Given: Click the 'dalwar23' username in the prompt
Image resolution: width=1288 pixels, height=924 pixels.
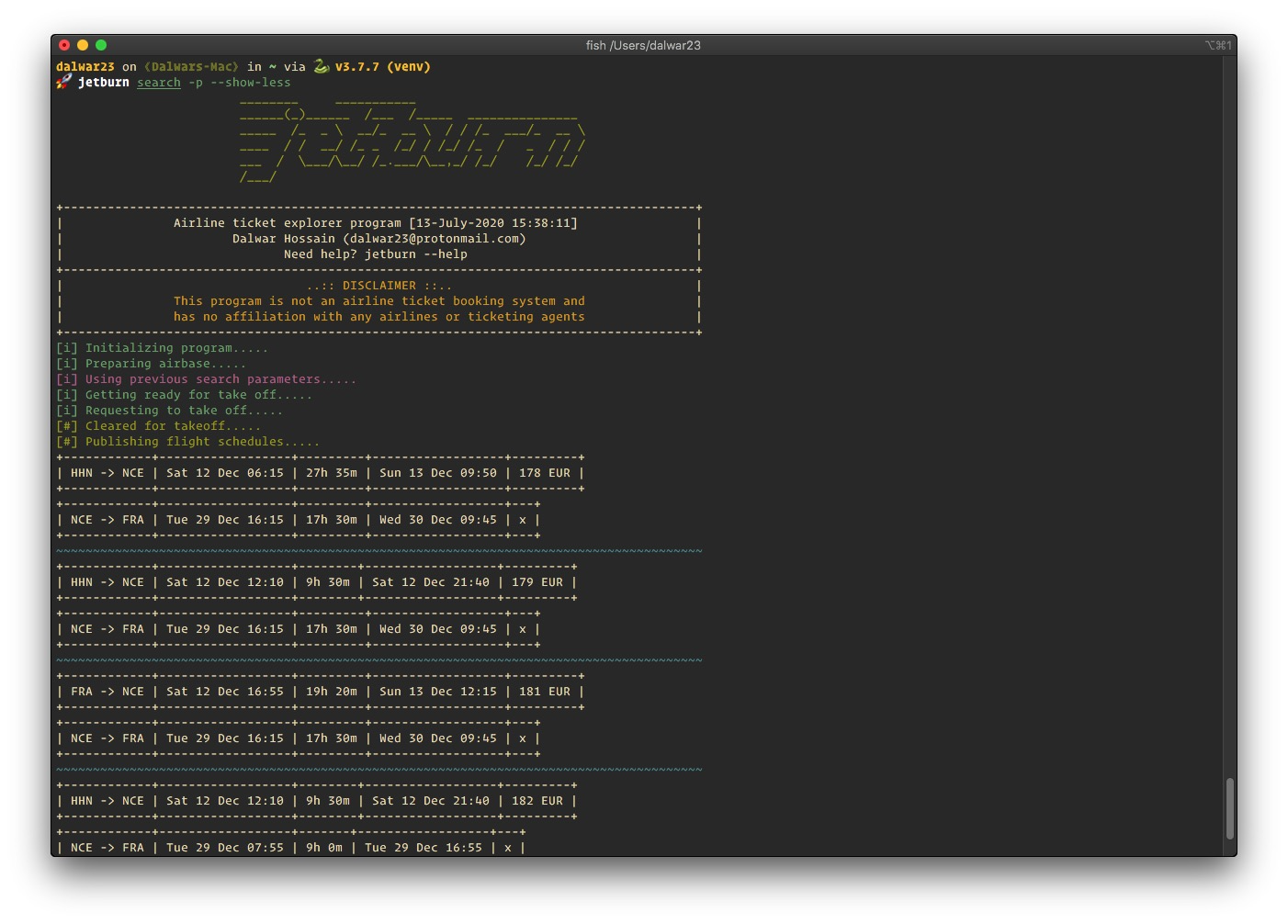Looking at the screenshot, I should pyautogui.click(x=85, y=66).
